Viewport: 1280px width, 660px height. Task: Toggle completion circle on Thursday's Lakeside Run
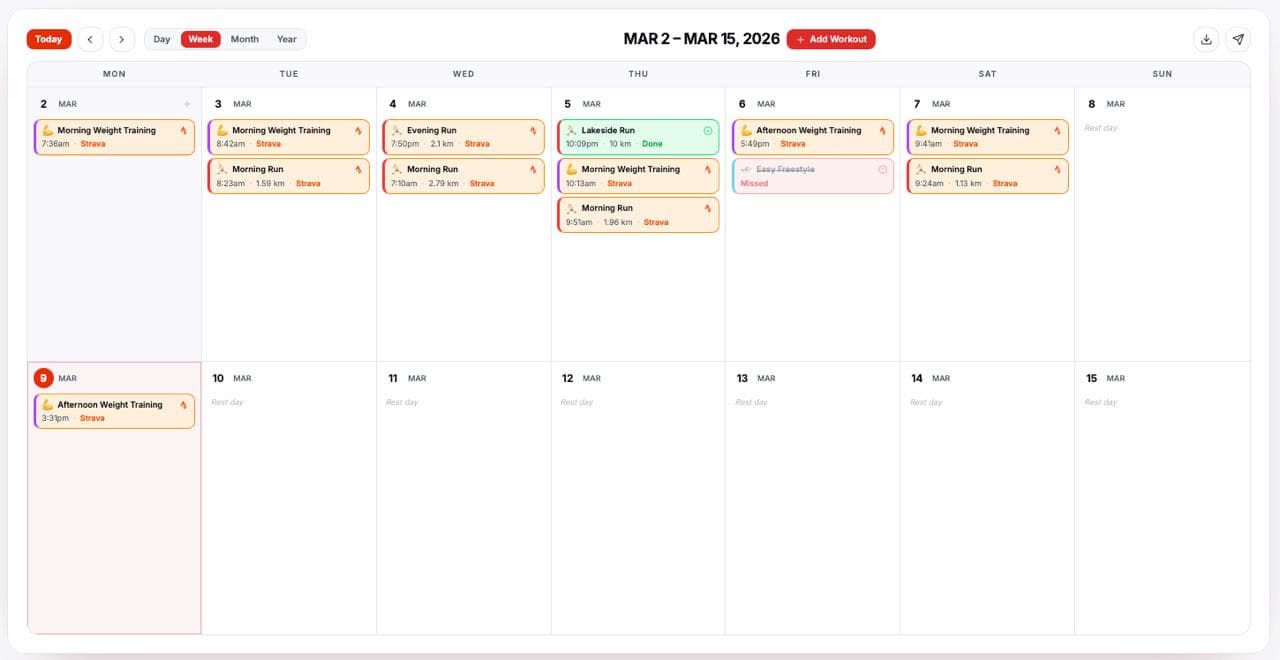pos(709,130)
